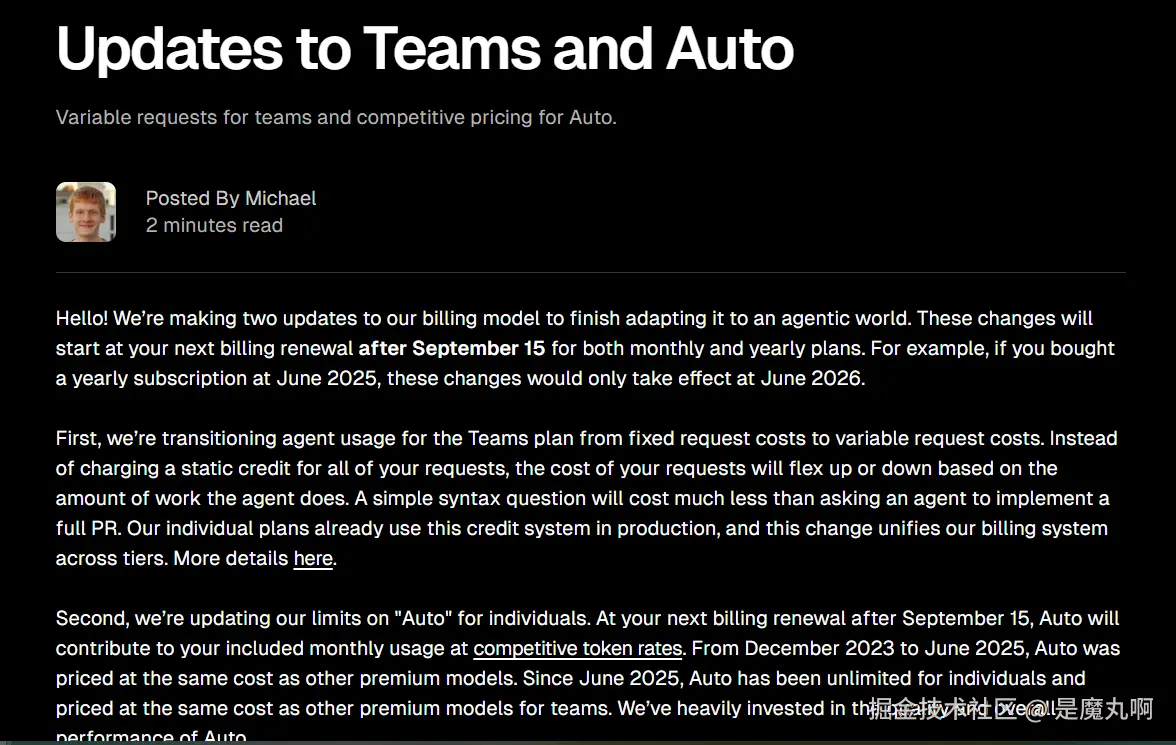The width and height of the screenshot is (1176, 745).
Task: Open the "here" link for more details
Action: 313,558
